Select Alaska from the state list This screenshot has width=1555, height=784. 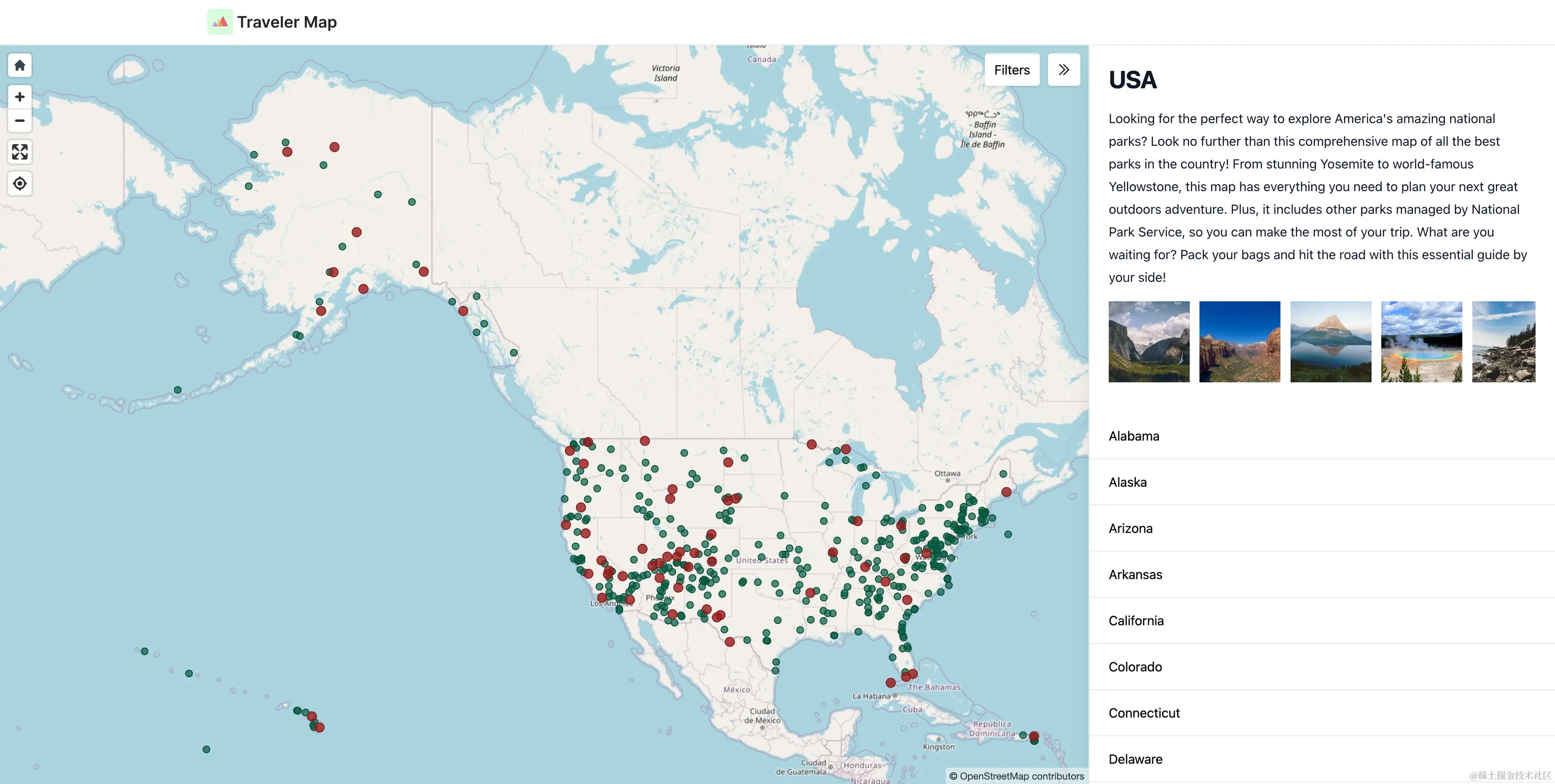pyautogui.click(x=1127, y=482)
